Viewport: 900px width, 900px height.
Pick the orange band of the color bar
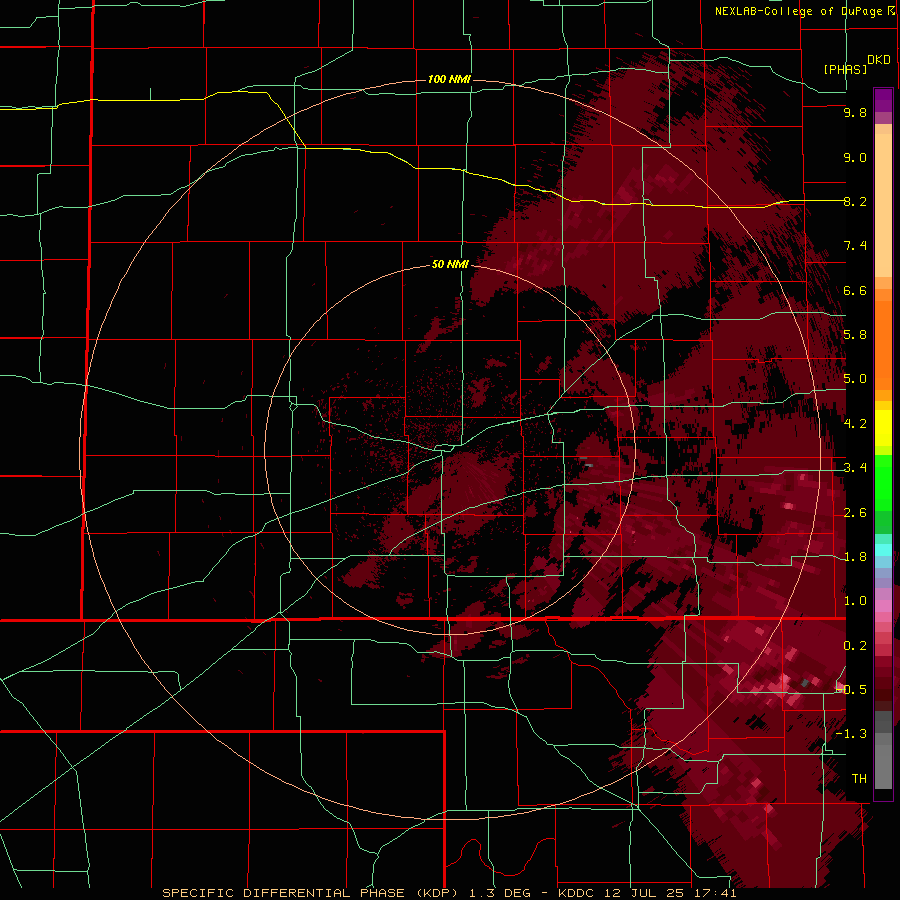pos(883,344)
